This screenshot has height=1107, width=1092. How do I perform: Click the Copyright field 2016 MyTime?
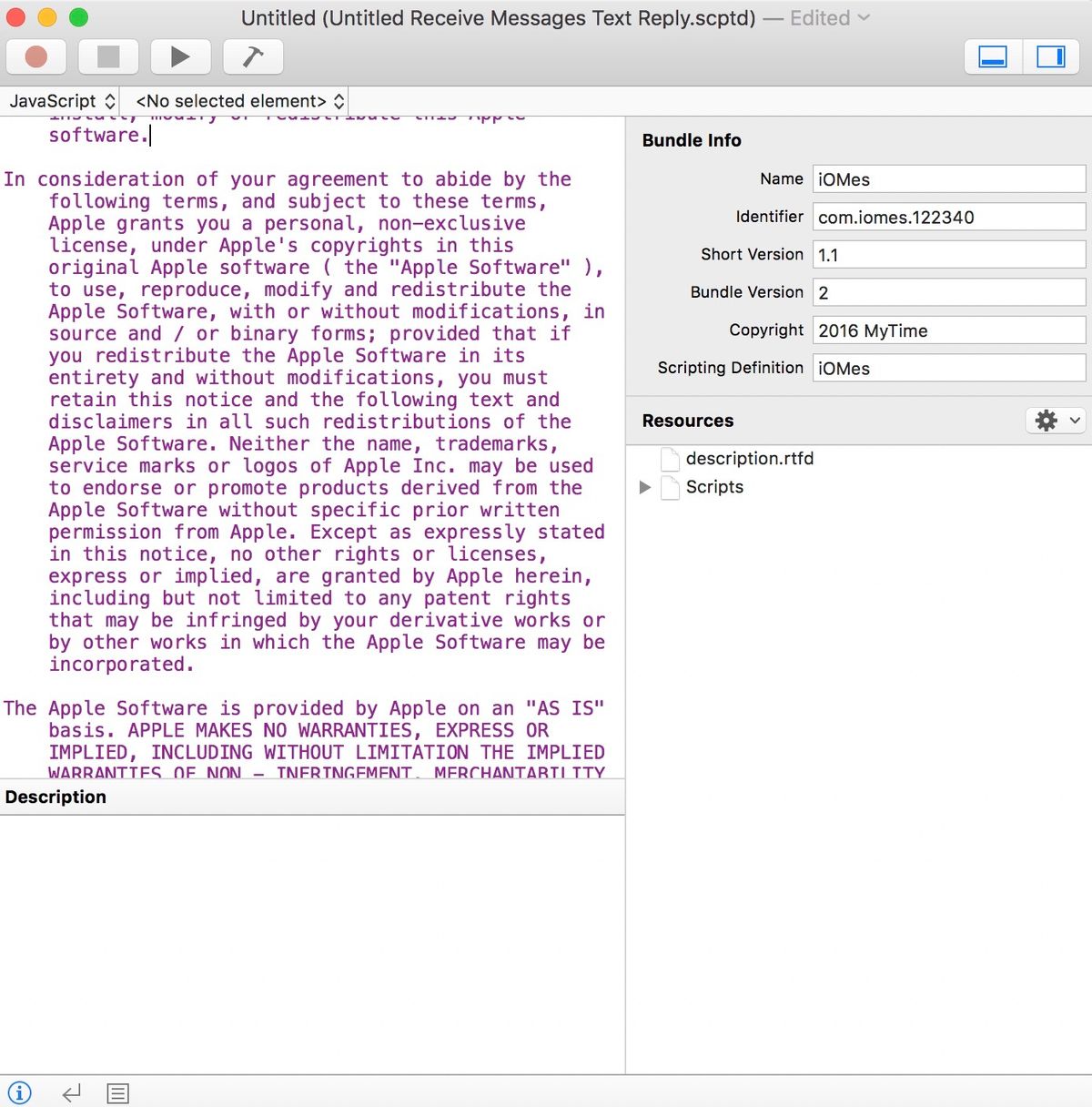pos(949,330)
